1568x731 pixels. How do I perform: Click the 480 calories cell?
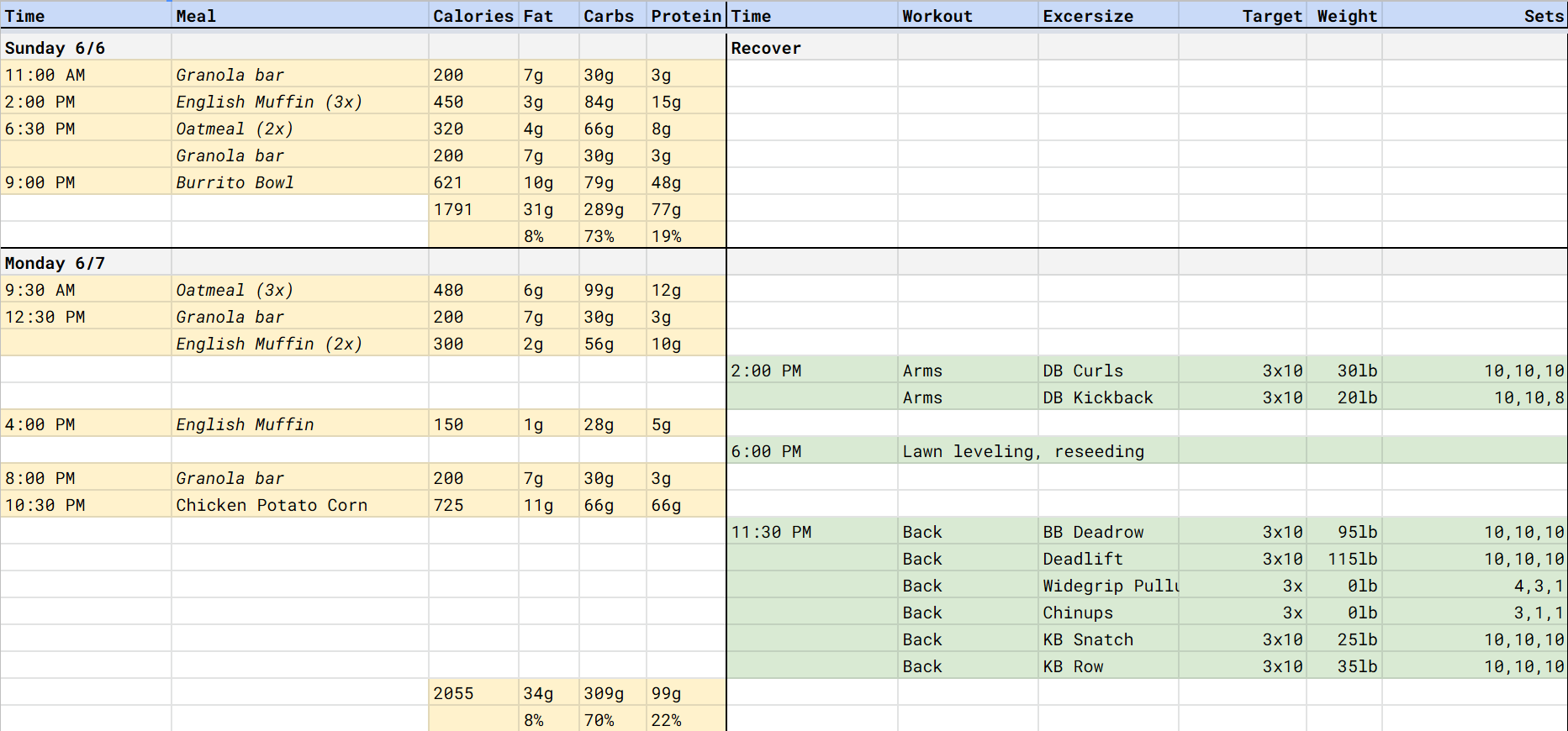tap(473, 289)
